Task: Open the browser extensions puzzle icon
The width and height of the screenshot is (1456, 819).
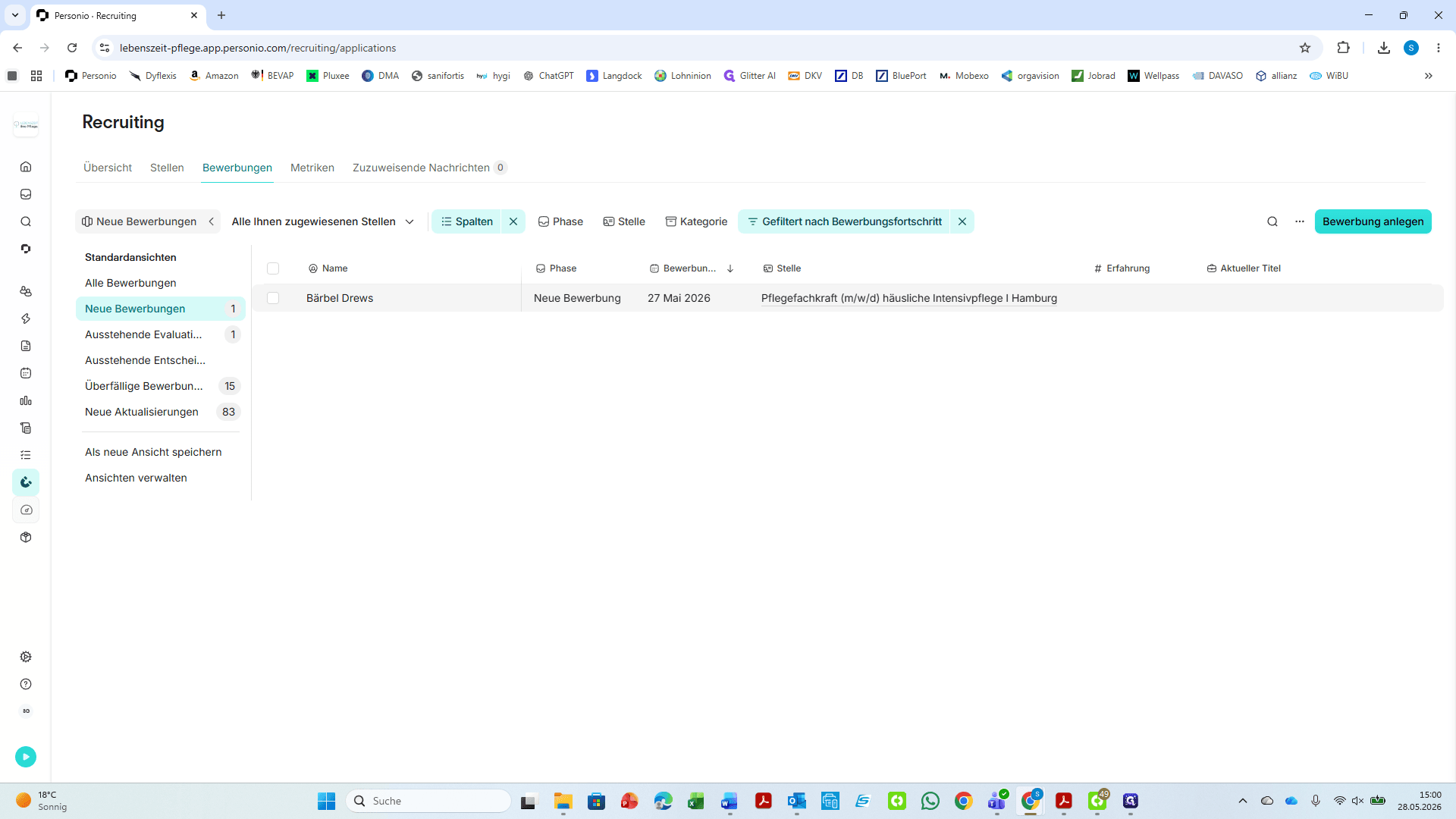Action: (x=1343, y=48)
